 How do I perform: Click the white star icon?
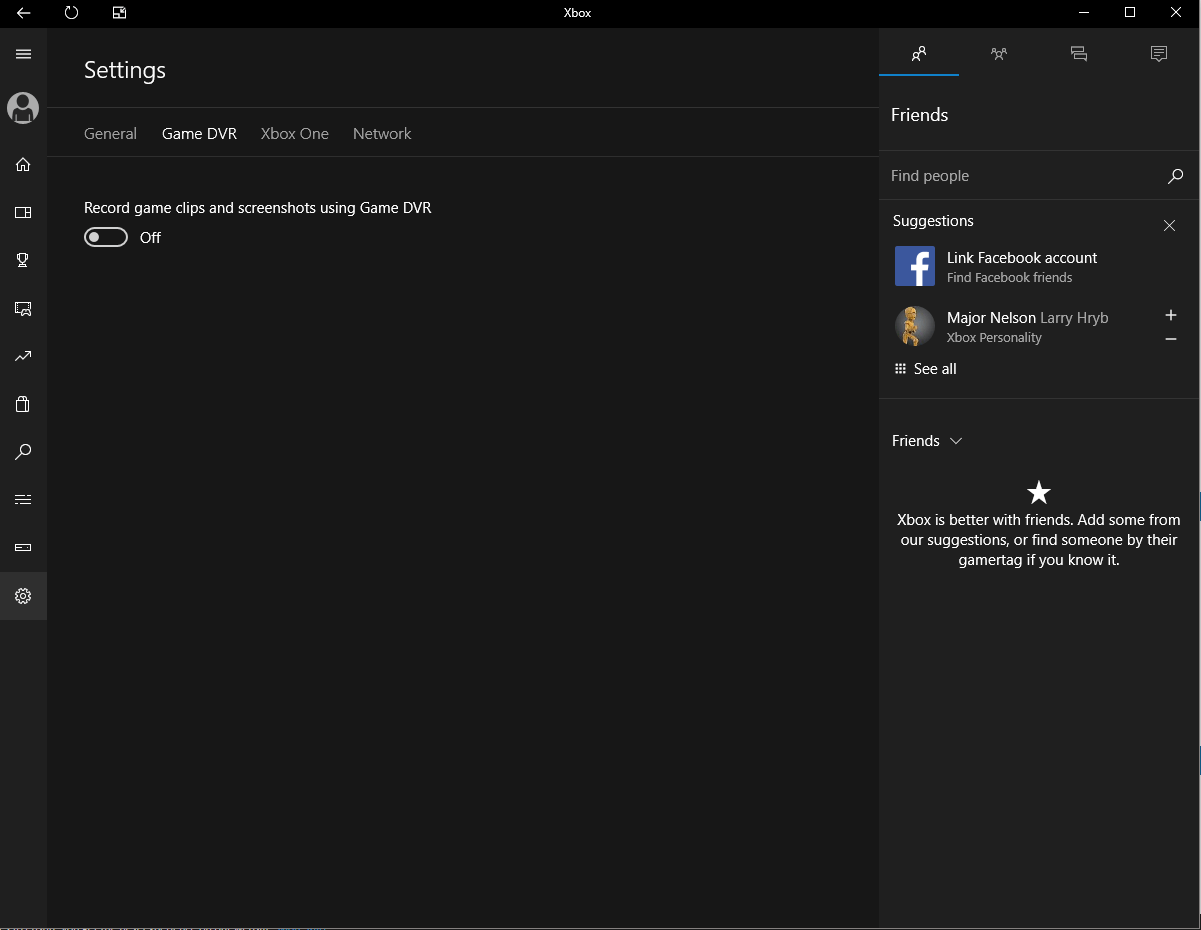(1039, 492)
